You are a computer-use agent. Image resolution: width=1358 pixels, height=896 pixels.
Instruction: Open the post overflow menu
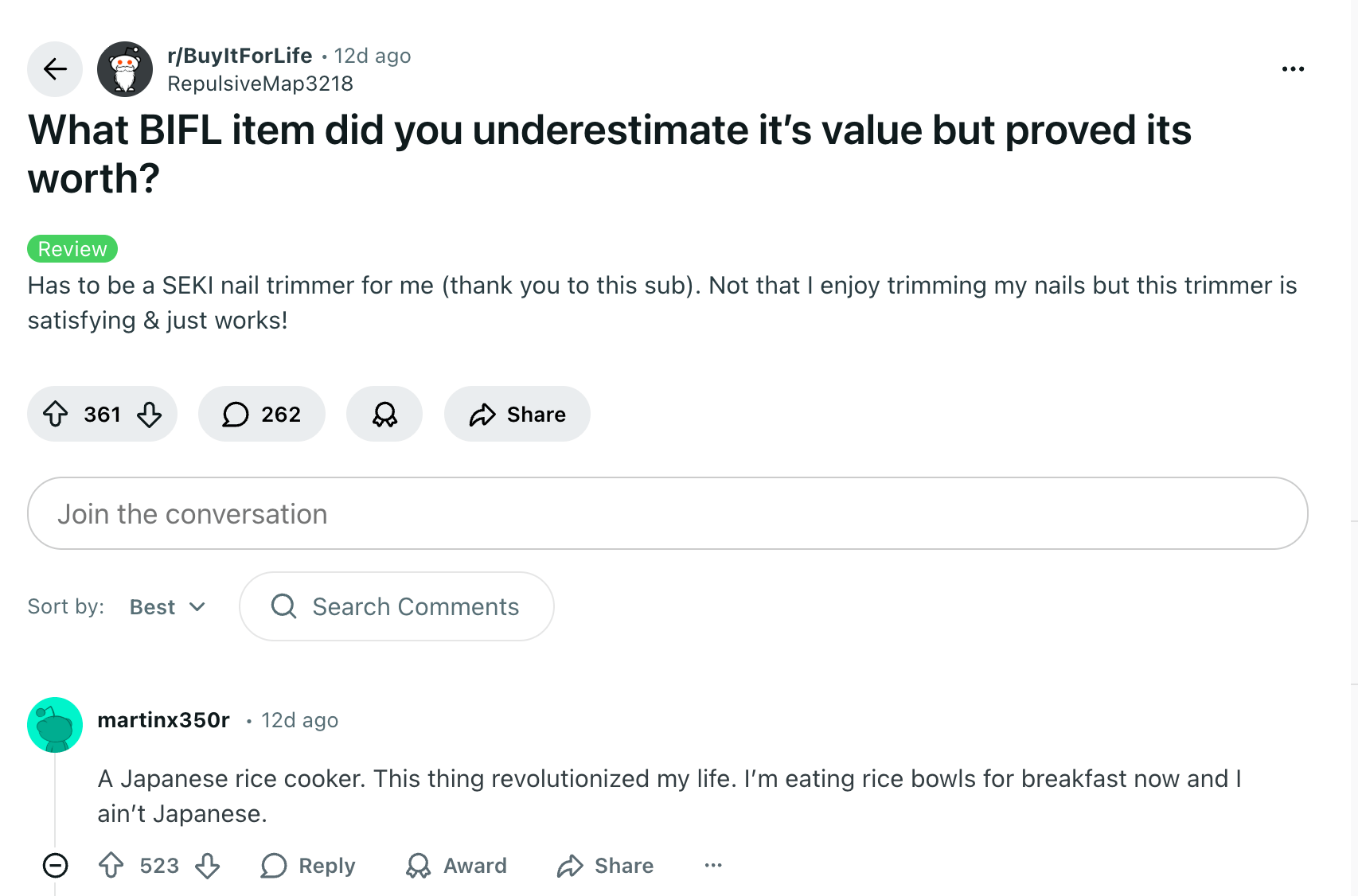[1294, 69]
